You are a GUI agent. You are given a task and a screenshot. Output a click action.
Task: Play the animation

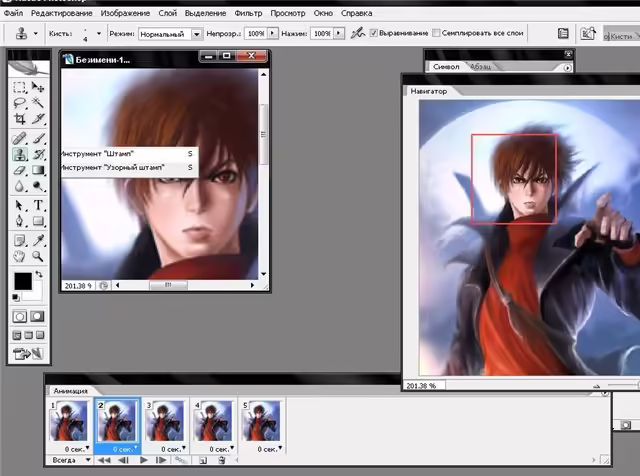(144, 460)
